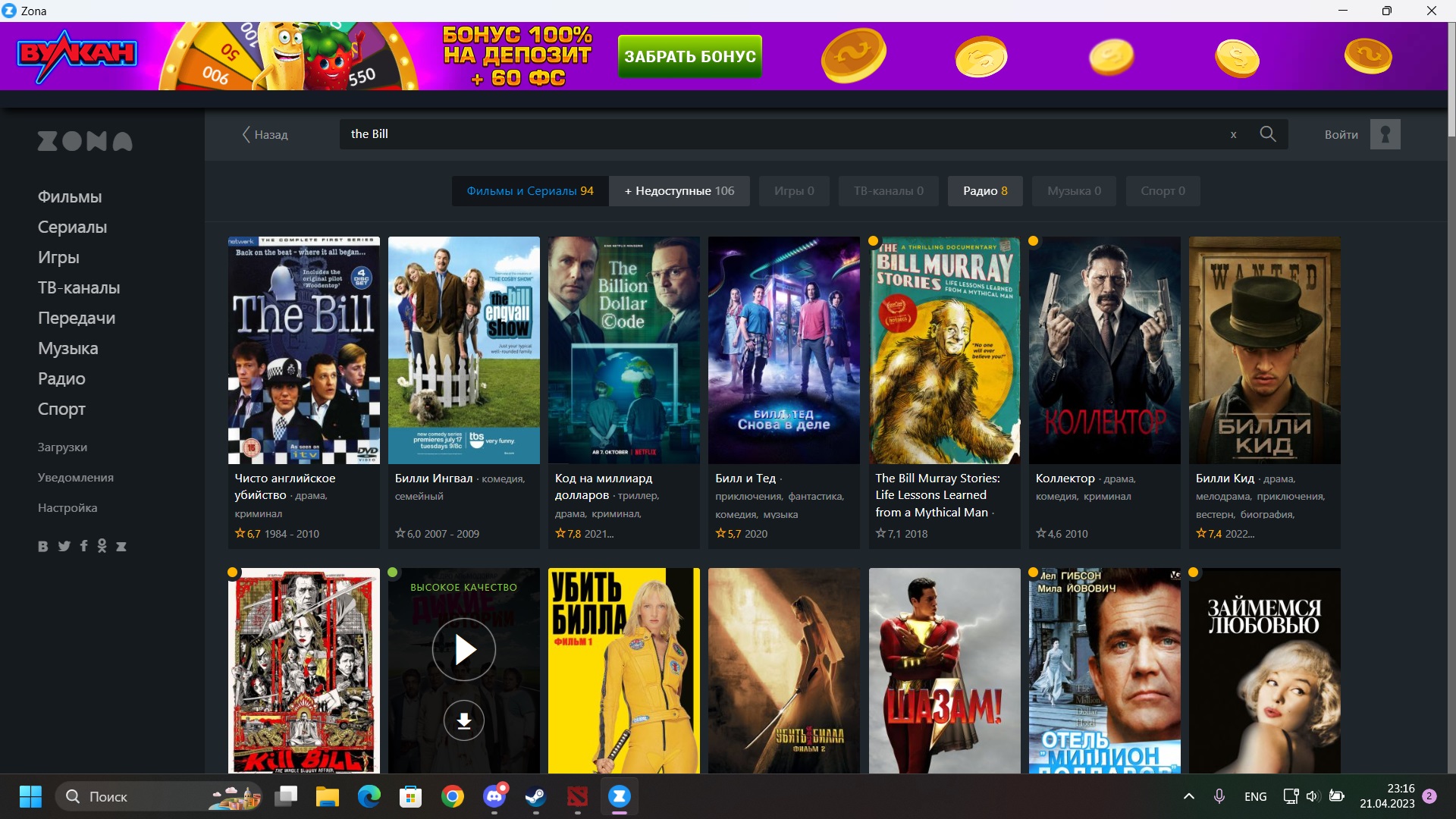Show the Недоступные 106 results
Image resolution: width=1456 pixels, height=819 pixels.
coord(679,191)
